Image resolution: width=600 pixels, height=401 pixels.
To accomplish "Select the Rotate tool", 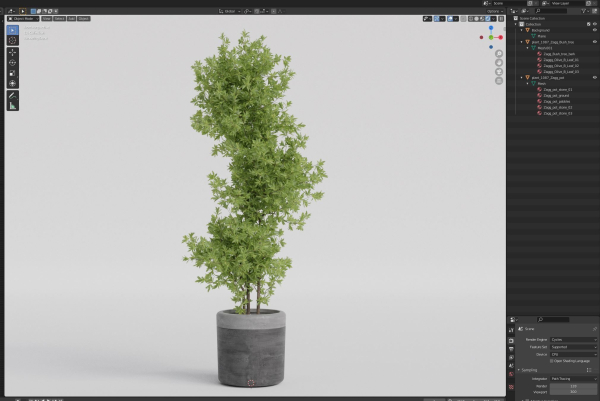I will click(x=13, y=63).
